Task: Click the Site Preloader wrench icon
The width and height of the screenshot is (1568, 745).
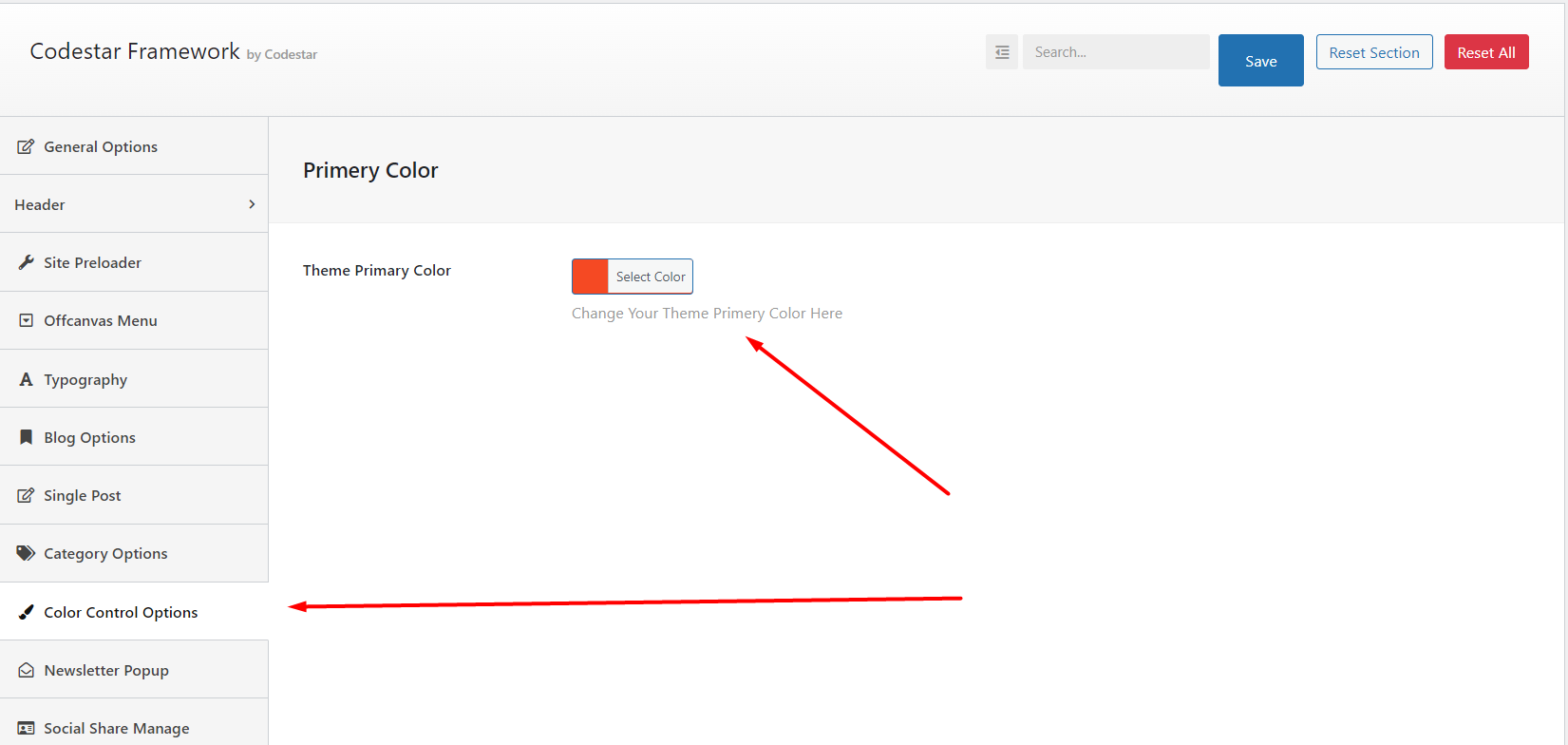Action: [x=26, y=262]
